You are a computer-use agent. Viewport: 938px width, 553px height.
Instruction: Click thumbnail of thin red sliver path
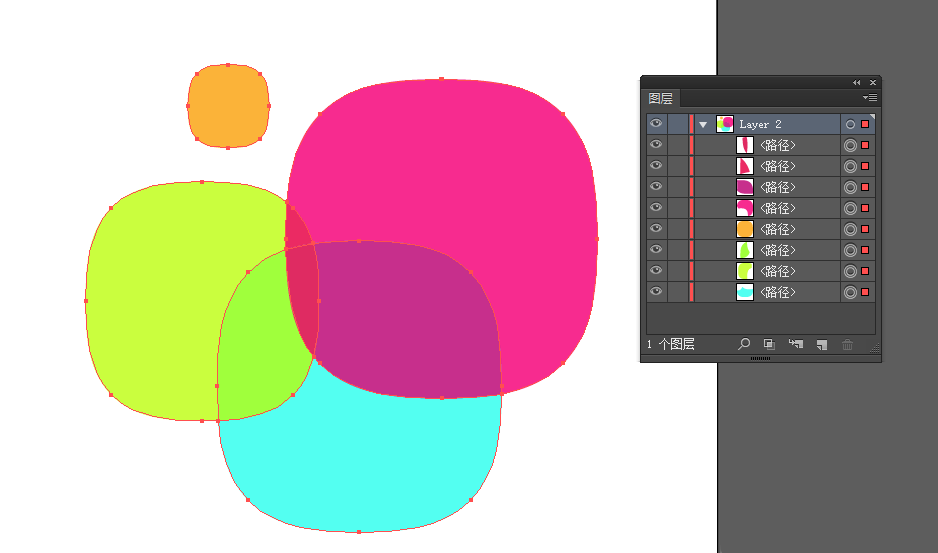coord(745,145)
